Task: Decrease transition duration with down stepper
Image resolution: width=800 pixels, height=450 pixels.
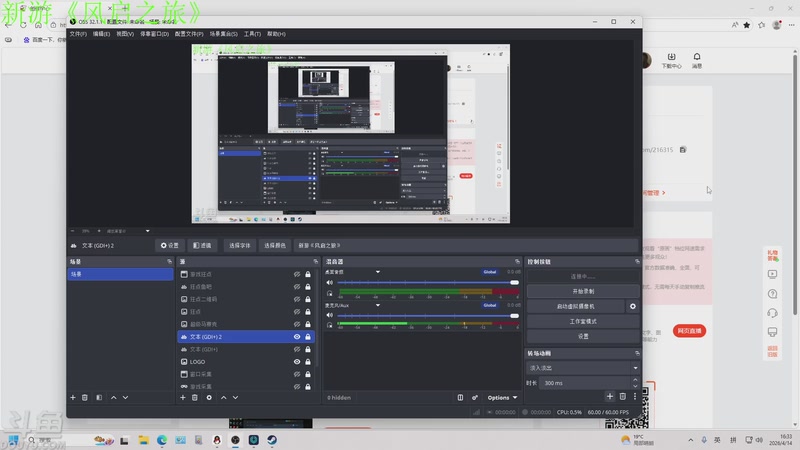Action: [635, 386]
